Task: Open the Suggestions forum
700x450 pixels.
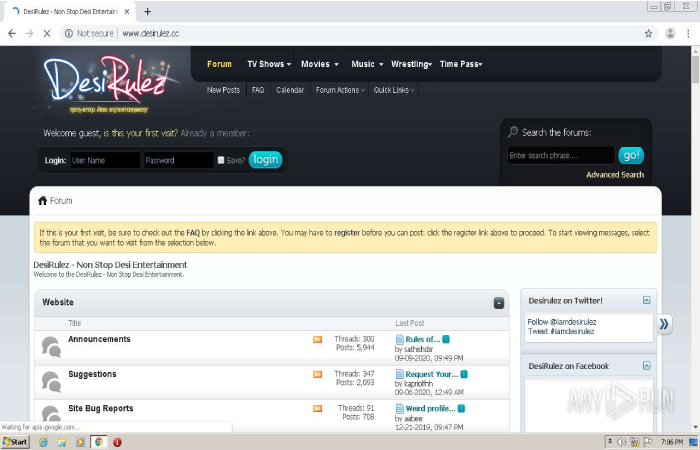Action: point(92,374)
